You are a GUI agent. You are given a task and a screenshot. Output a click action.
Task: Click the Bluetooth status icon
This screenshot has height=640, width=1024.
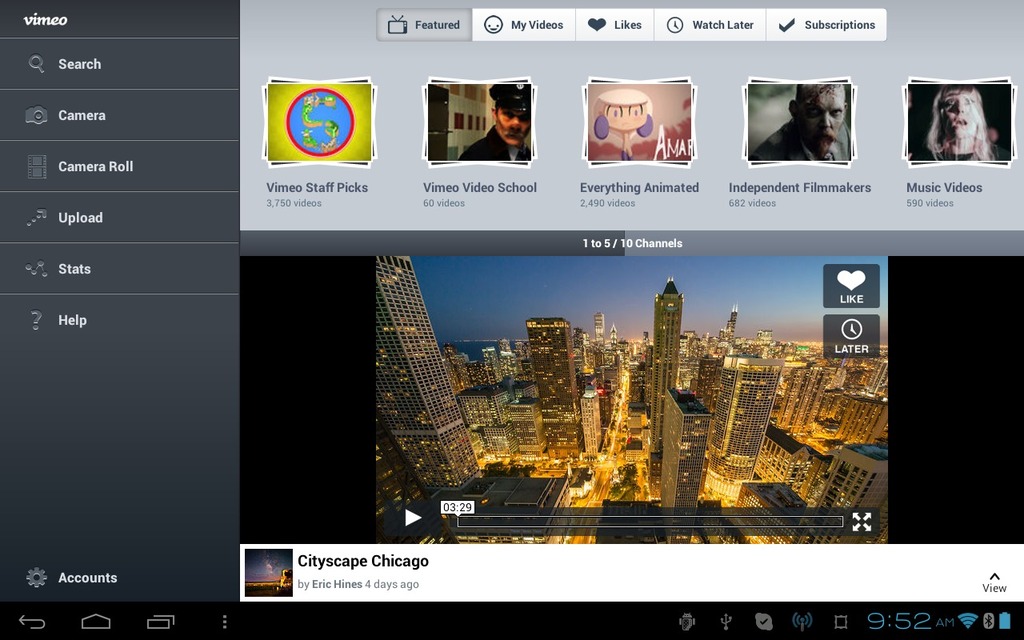988,620
